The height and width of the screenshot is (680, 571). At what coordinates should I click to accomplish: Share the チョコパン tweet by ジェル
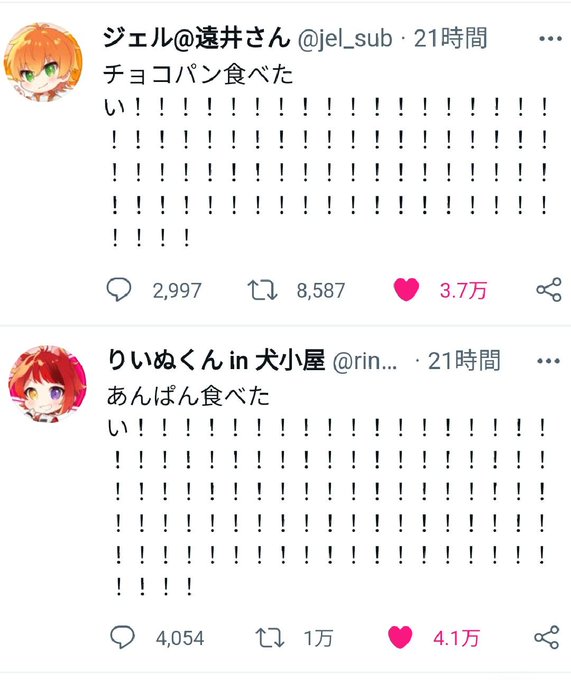point(549,290)
